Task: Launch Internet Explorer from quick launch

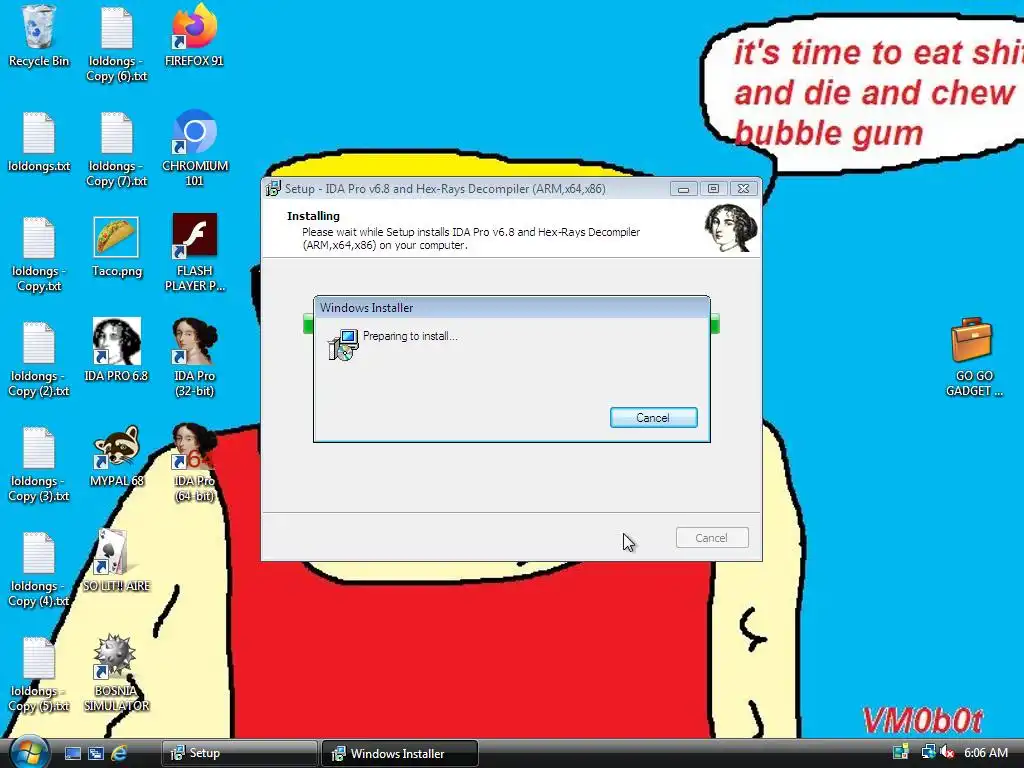Action: tap(119, 753)
